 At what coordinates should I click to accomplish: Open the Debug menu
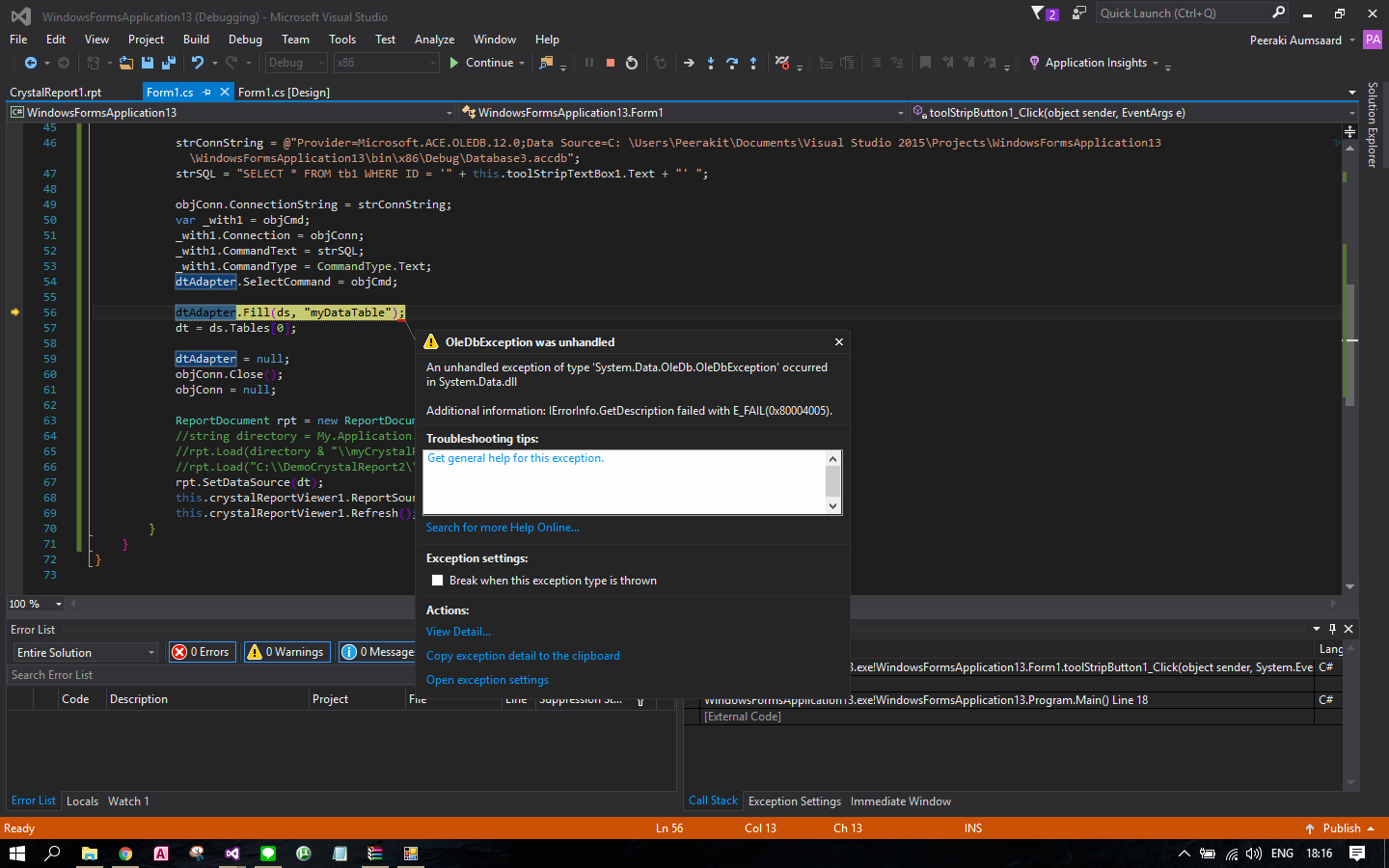(245, 40)
